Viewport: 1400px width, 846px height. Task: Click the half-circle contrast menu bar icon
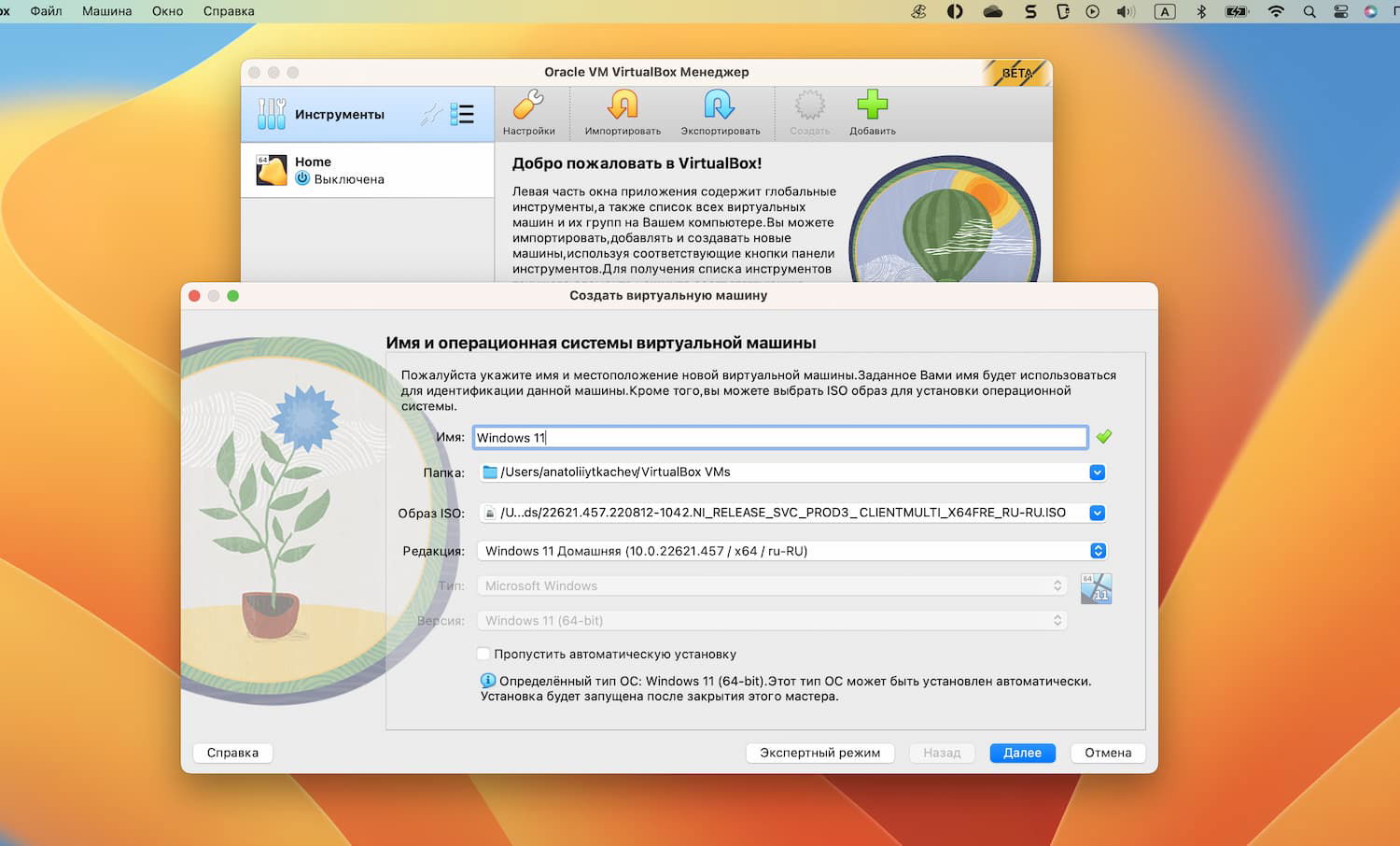(x=955, y=11)
